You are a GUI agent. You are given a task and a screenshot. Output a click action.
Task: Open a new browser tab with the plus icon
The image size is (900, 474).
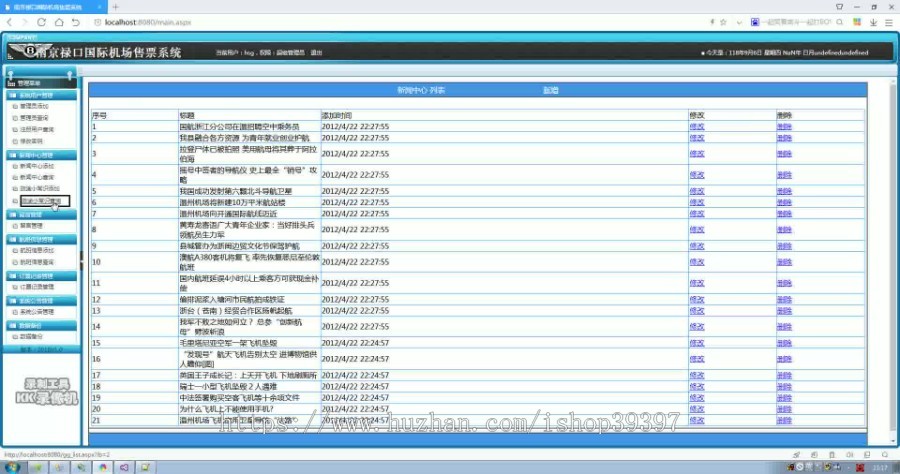[115, 7]
